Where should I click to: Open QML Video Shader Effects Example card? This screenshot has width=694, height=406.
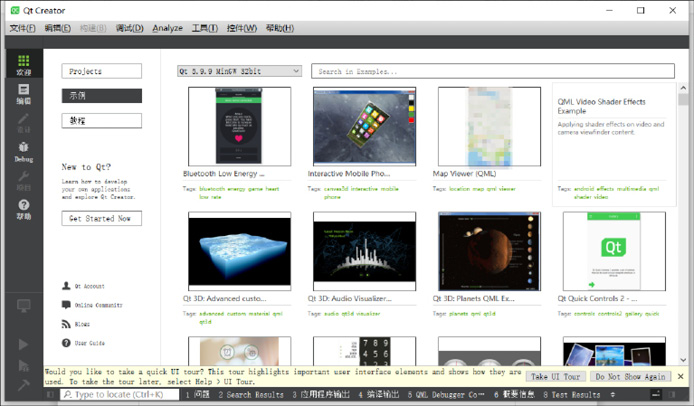click(614, 144)
